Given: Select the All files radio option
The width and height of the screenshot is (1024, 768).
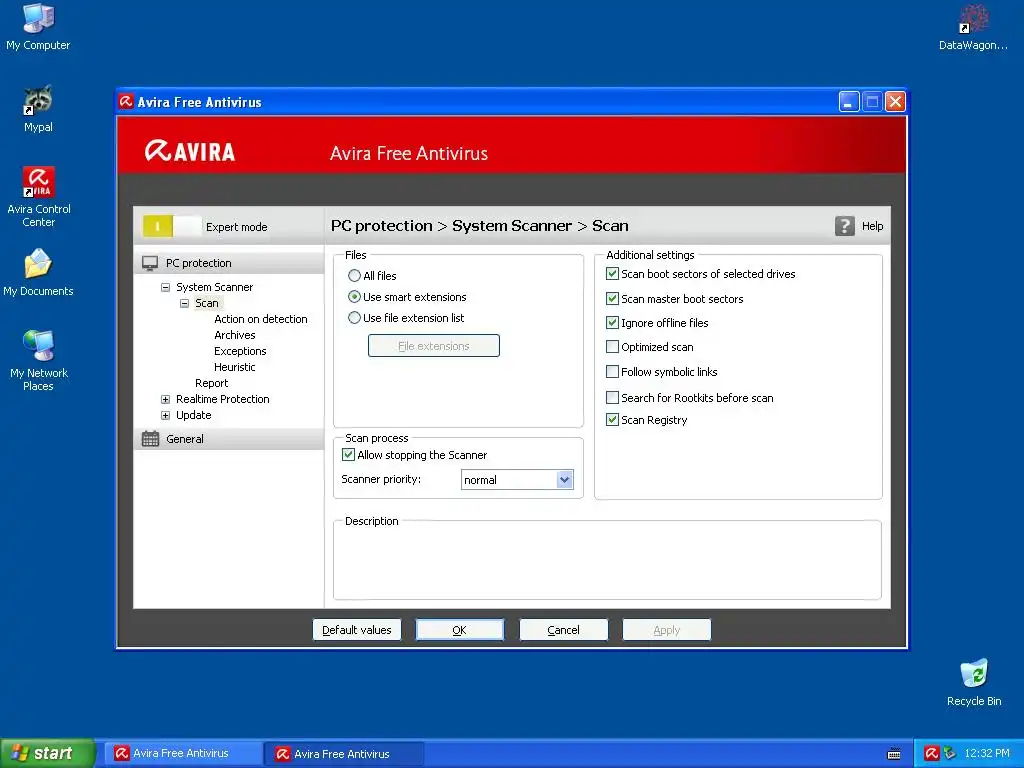Looking at the screenshot, I should tap(354, 276).
